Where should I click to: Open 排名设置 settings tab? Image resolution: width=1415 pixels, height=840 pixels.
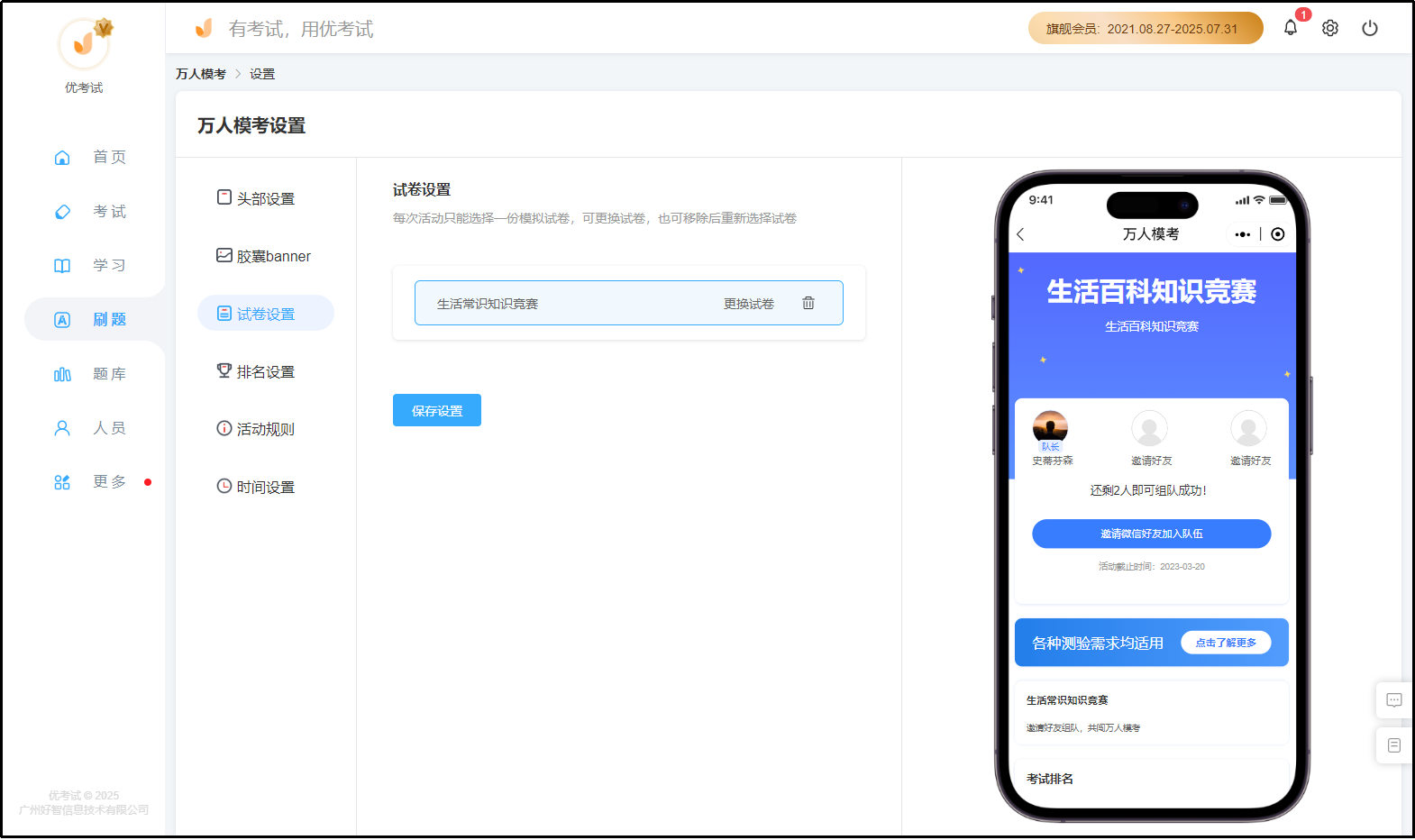(x=266, y=371)
